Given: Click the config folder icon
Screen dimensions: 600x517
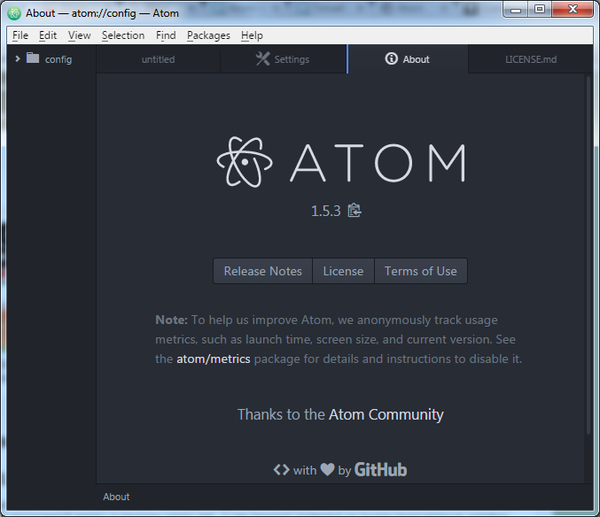Looking at the screenshot, I should click(x=33, y=59).
